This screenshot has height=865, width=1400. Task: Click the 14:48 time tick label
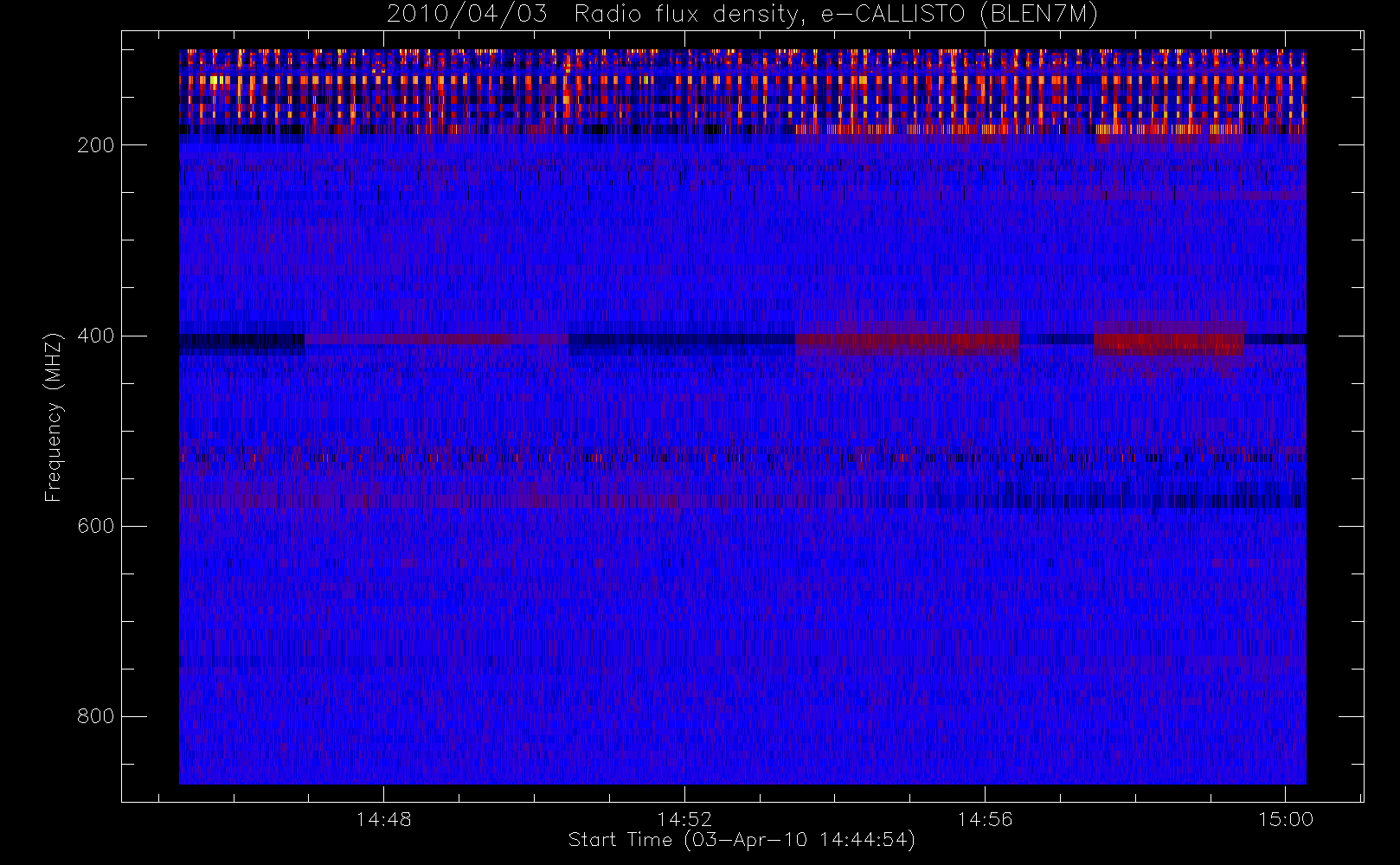383,819
